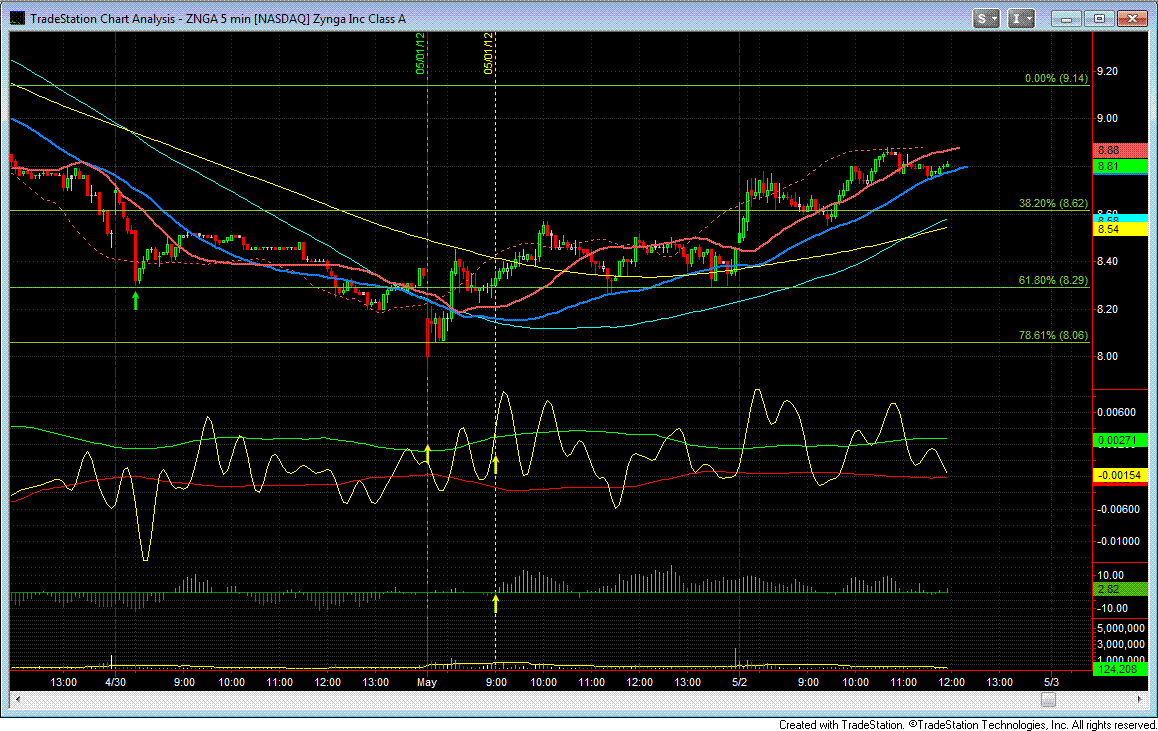Click the May date label on the time axis
Image resolution: width=1158 pixels, height=731 pixels.
coord(427,682)
